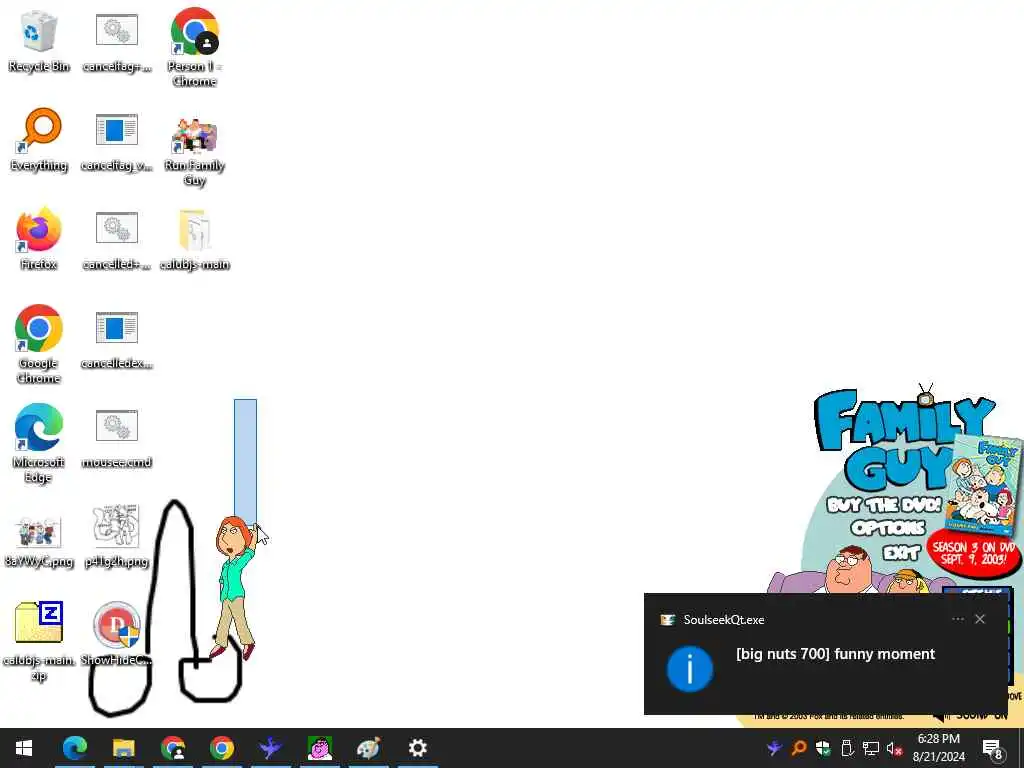The width and height of the screenshot is (1024, 768).
Task: Click the Everything magnifier tray icon
Action: (799, 748)
